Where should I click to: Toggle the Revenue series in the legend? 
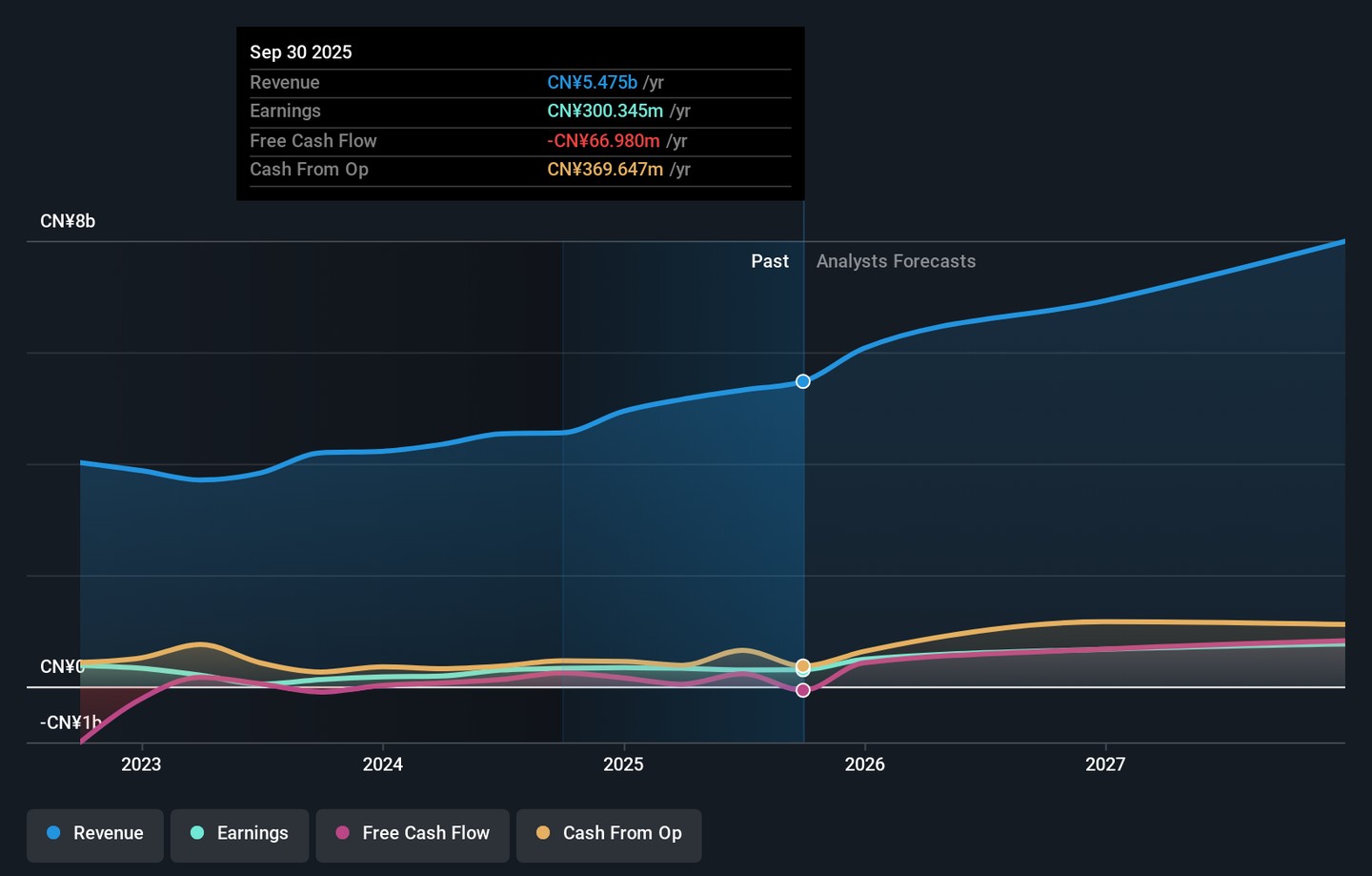pos(95,834)
